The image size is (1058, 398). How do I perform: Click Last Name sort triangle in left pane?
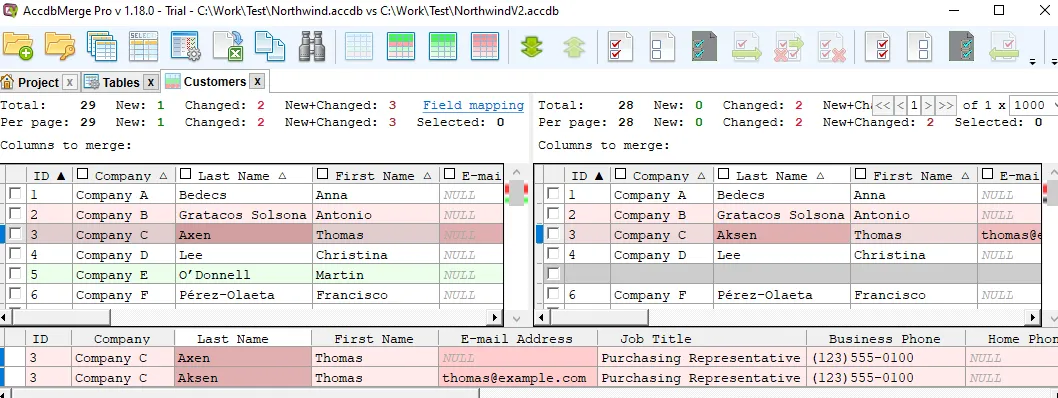click(283, 175)
